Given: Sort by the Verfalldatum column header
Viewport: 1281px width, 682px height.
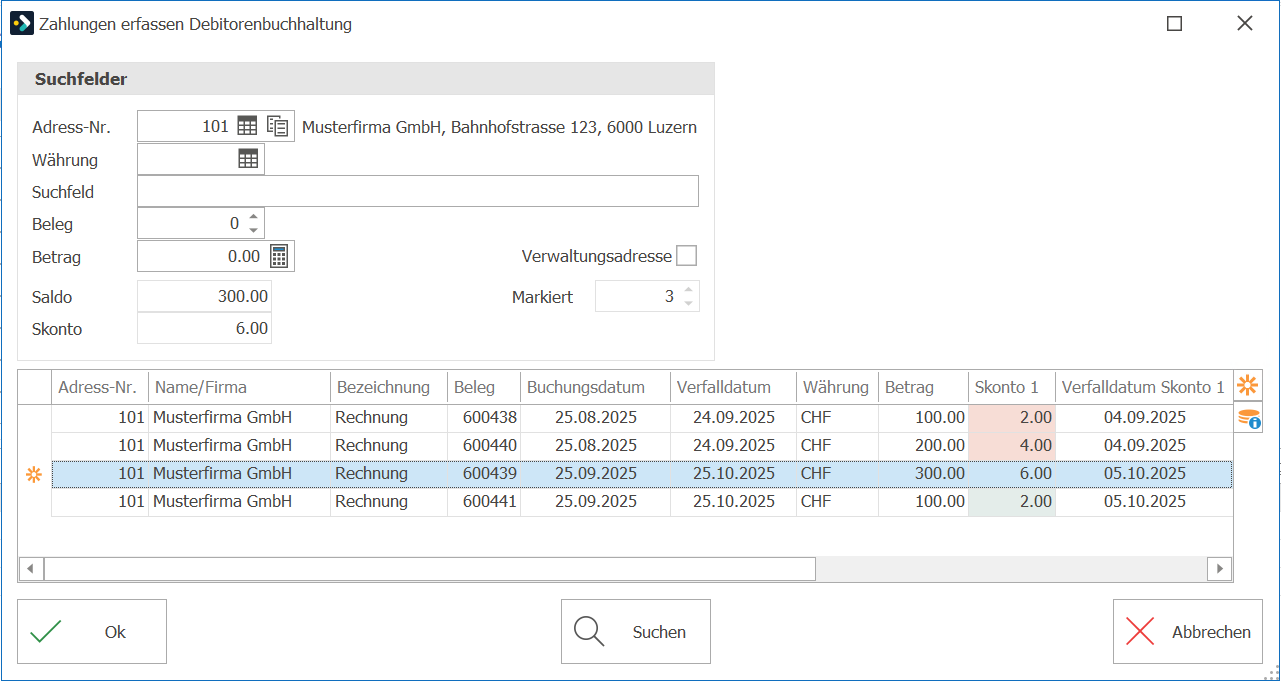Looking at the screenshot, I should click(x=733, y=387).
